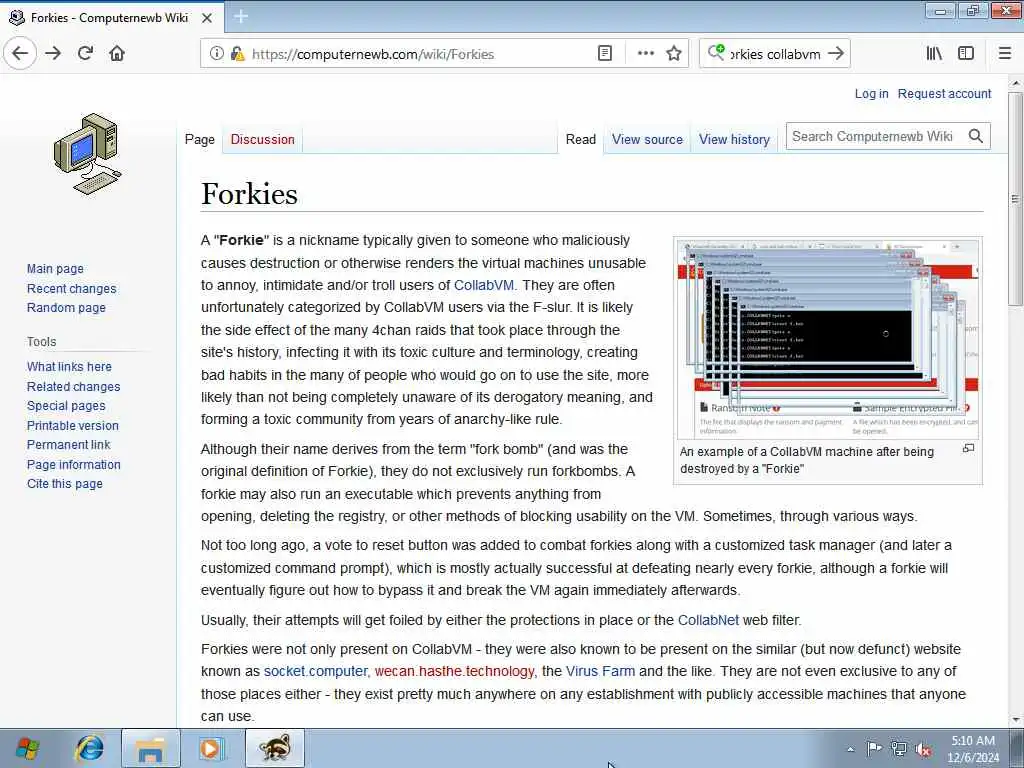
Task: Select the Page tab
Action: (x=200, y=139)
